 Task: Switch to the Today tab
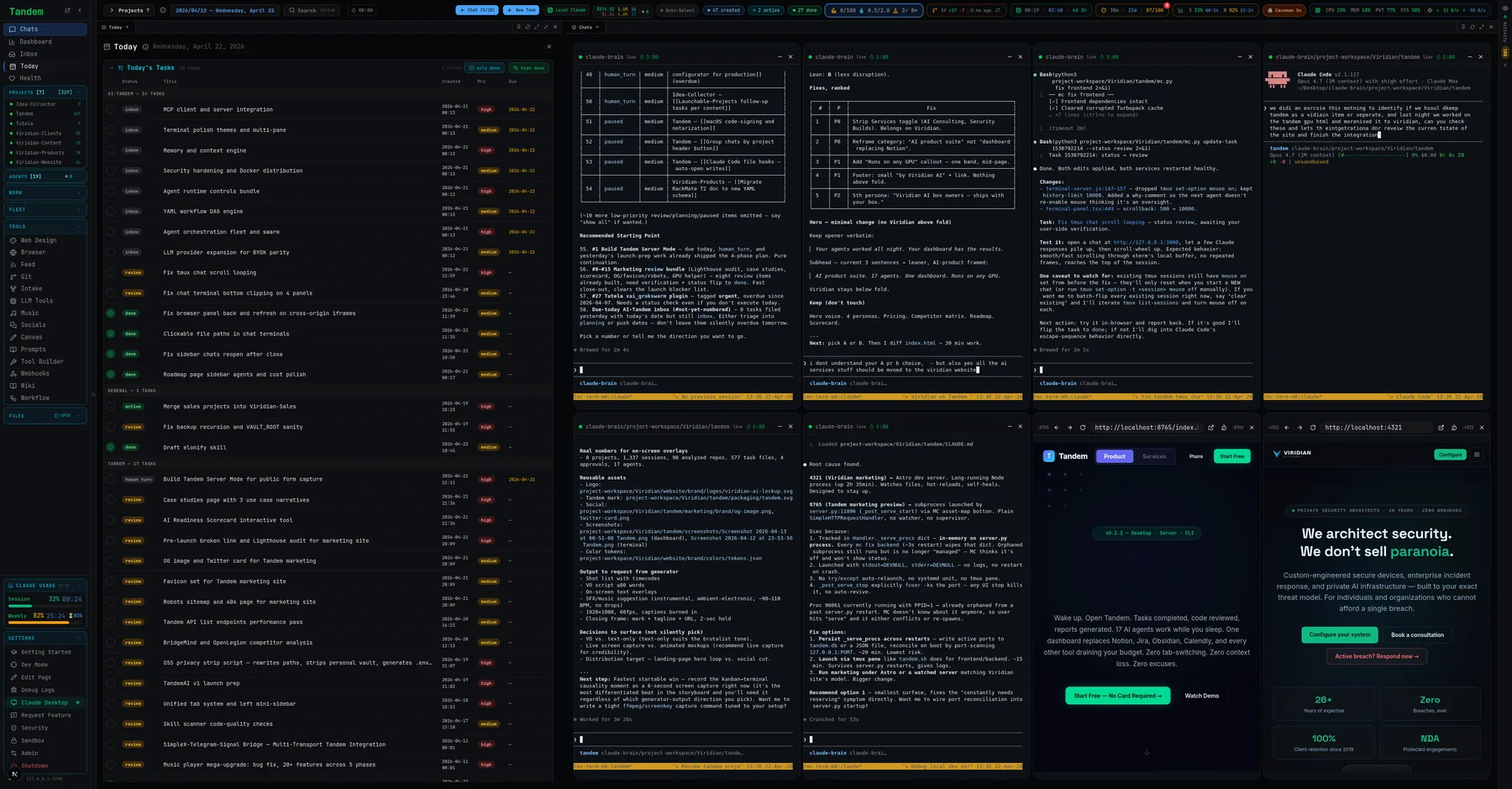(114, 27)
